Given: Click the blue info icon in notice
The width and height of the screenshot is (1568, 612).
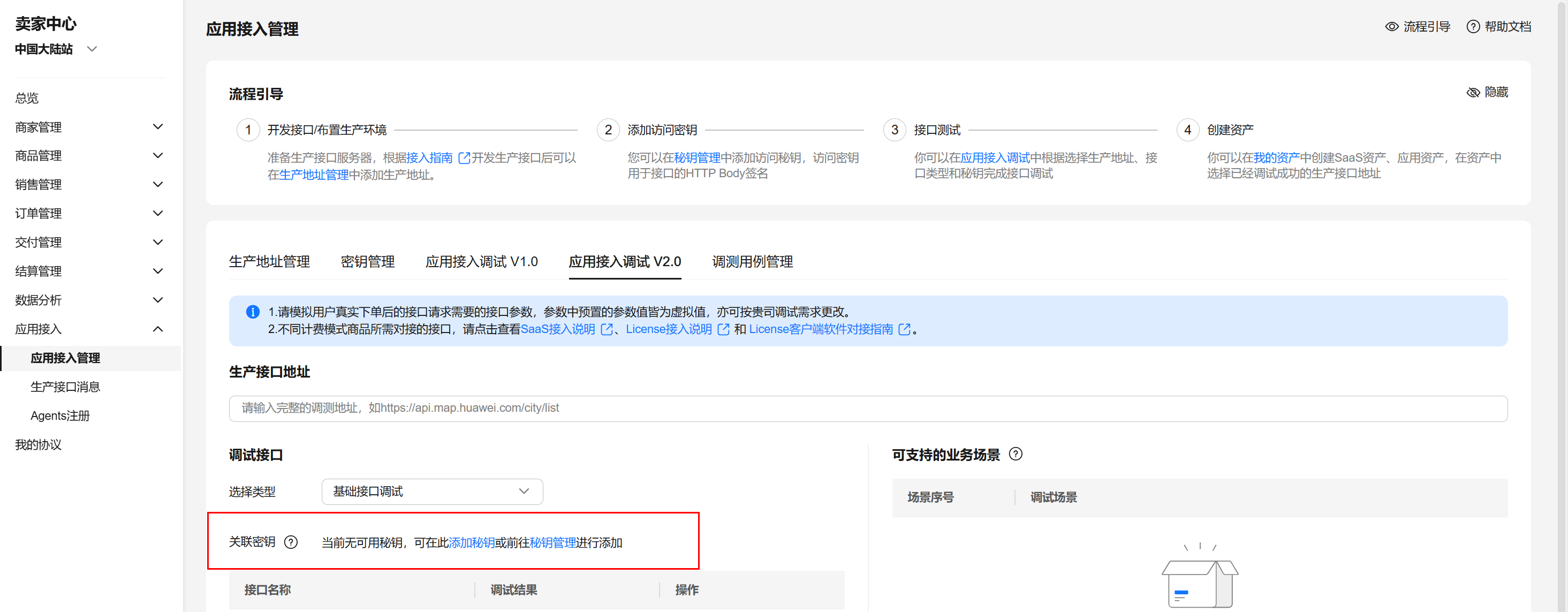Looking at the screenshot, I should point(253,312).
